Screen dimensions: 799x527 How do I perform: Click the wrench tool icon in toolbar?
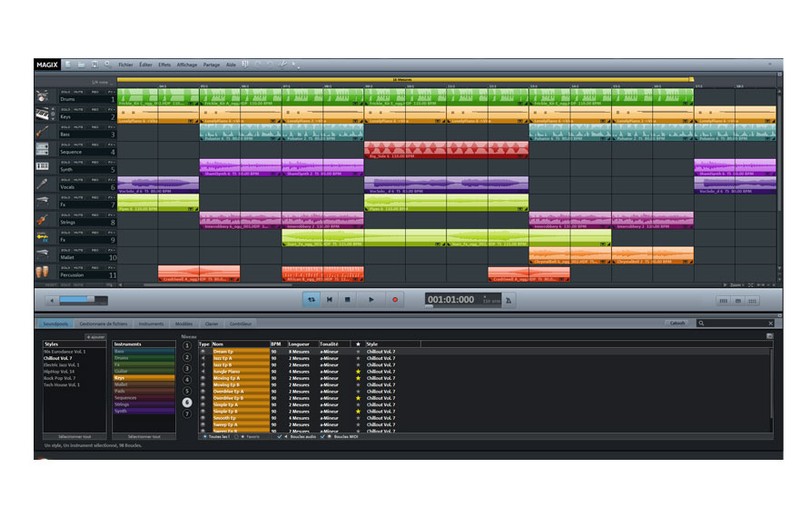pos(283,64)
